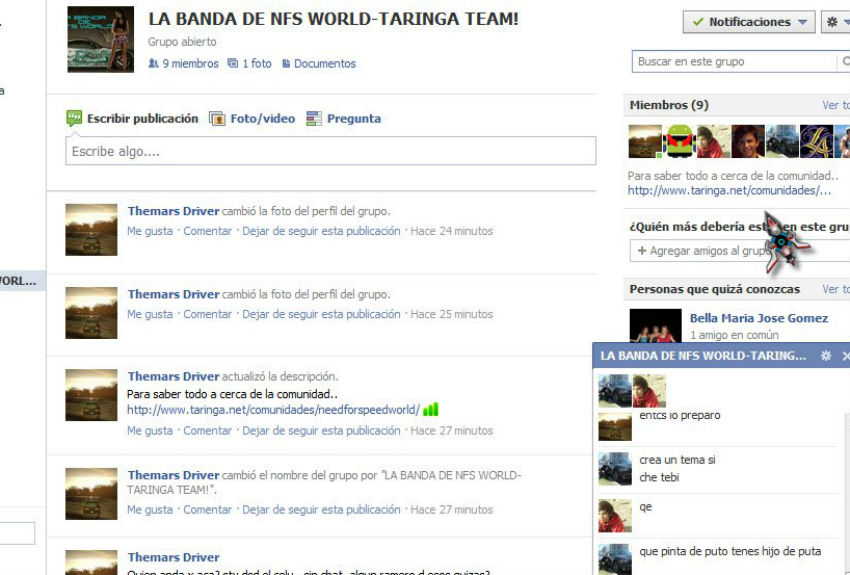Viewport: 850px width, 575px height.
Task: Select the 'Foto/video' tab
Action: point(262,118)
